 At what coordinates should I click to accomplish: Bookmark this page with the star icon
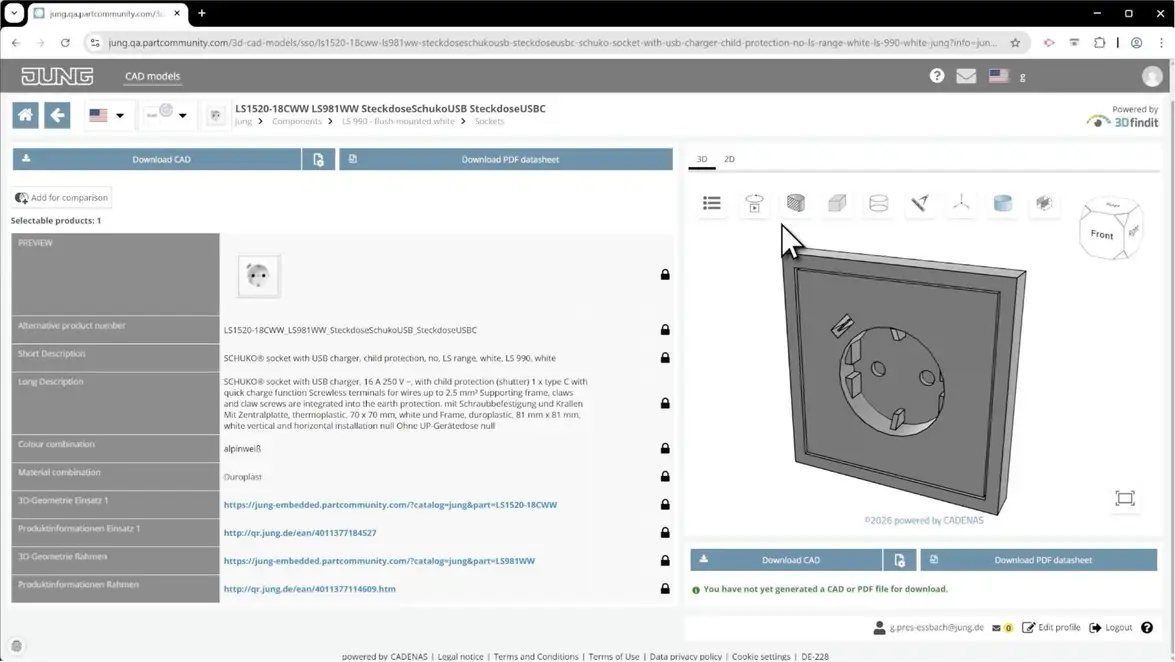[x=1015, y=43]
